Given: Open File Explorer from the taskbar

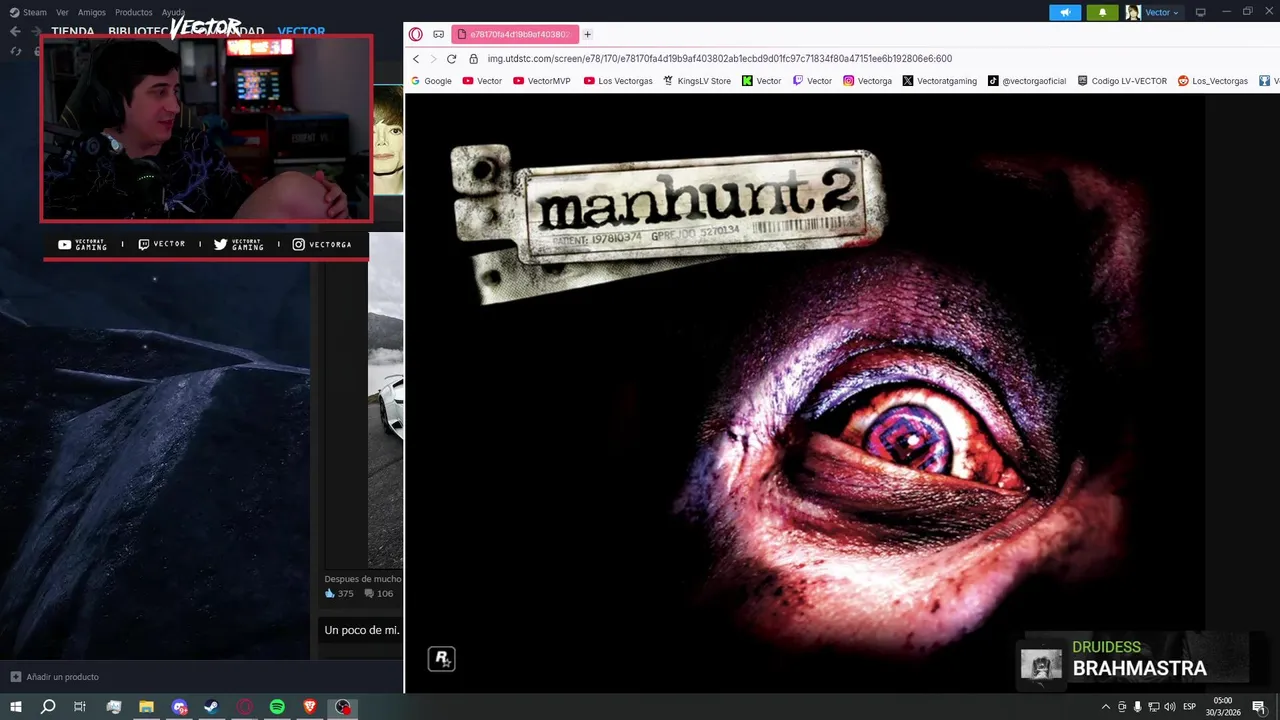Looking at the screenshot, I should coord(146,707).
